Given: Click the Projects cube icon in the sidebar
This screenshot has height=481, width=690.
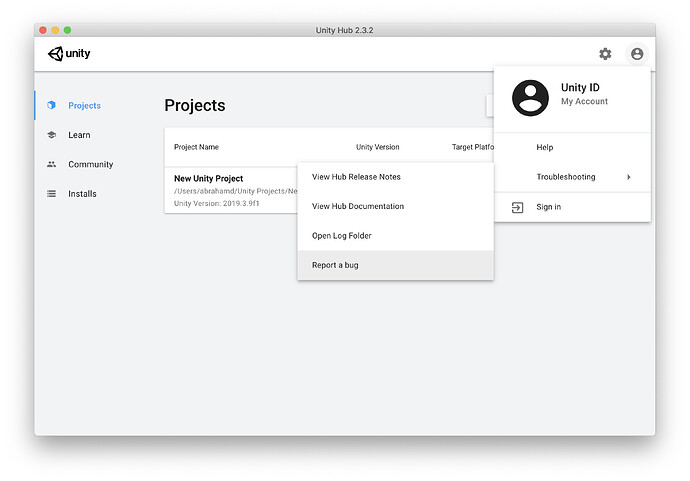Looking at the screenshot, I should click(51, 105).
